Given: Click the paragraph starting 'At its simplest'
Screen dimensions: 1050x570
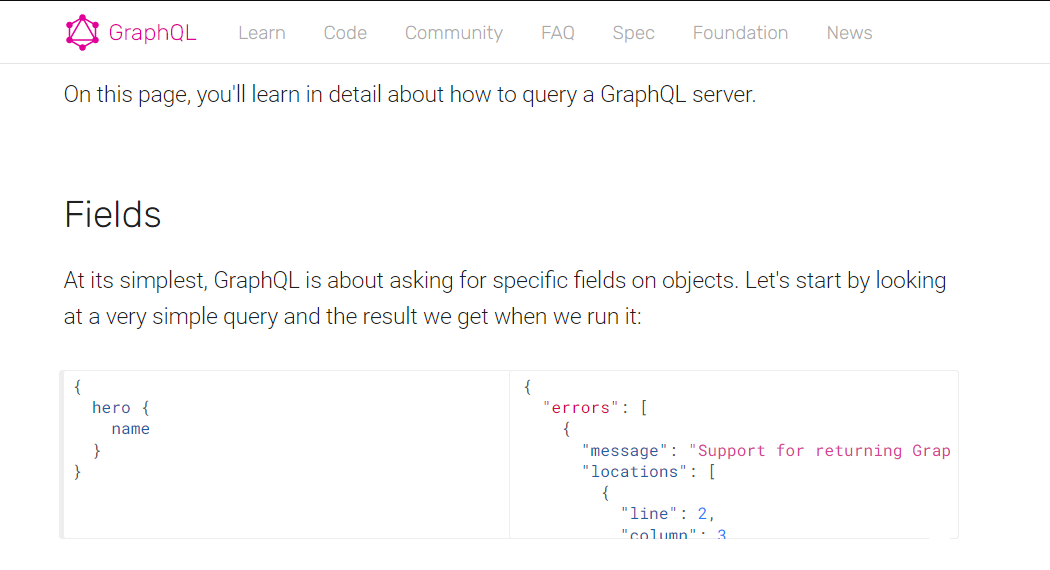Looking at the screenshot, I should [x=505, y=298].
